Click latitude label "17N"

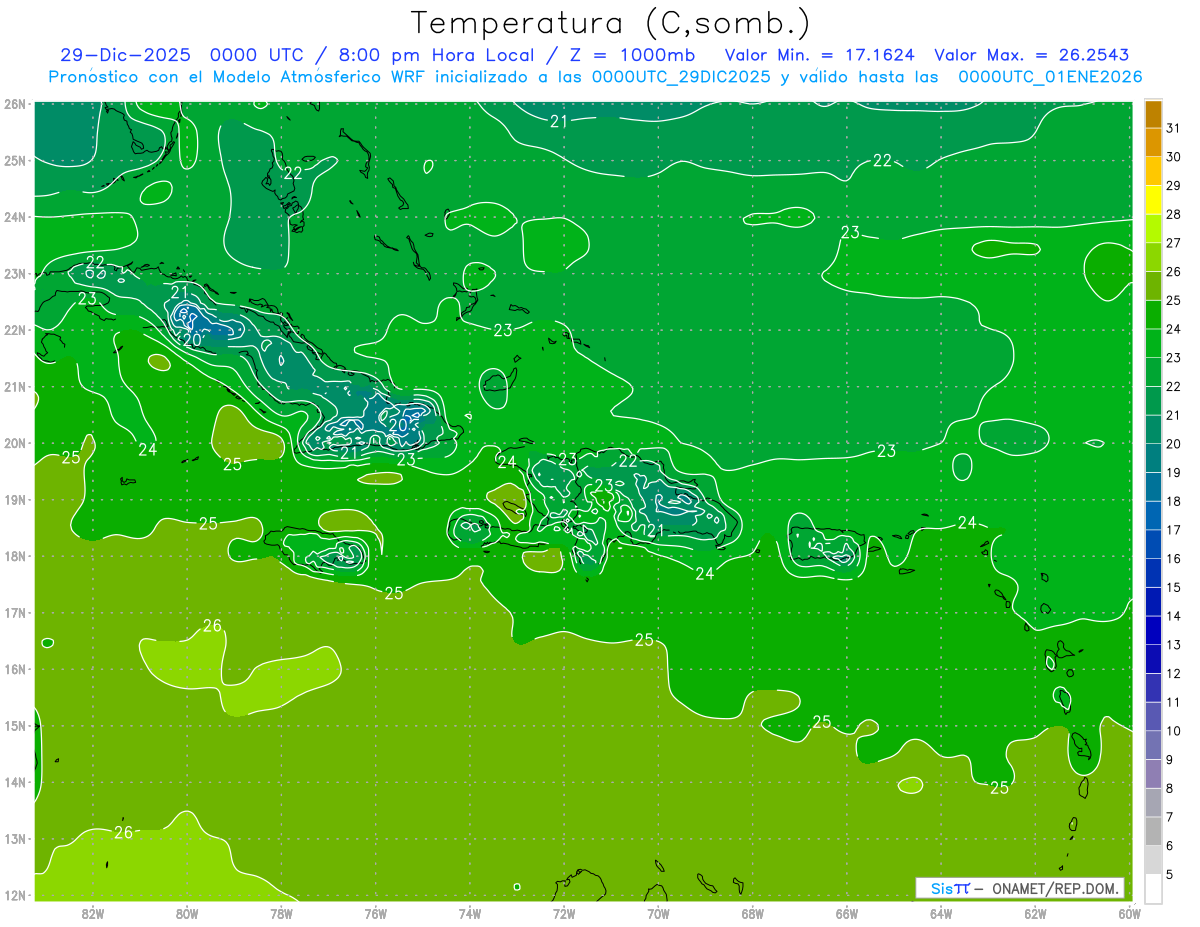[15, 612]
